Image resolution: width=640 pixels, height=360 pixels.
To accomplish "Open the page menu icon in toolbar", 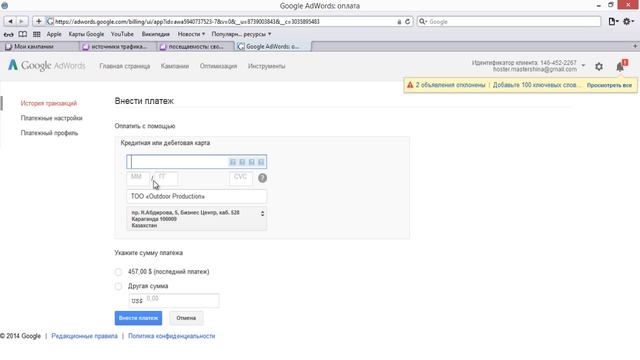I will (613, 22).
